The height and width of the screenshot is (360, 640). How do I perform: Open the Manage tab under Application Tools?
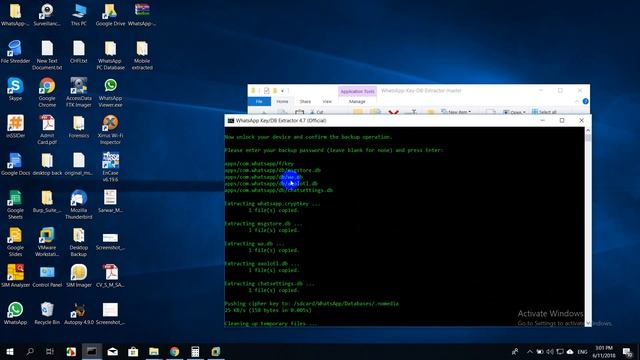coord(357,101)
